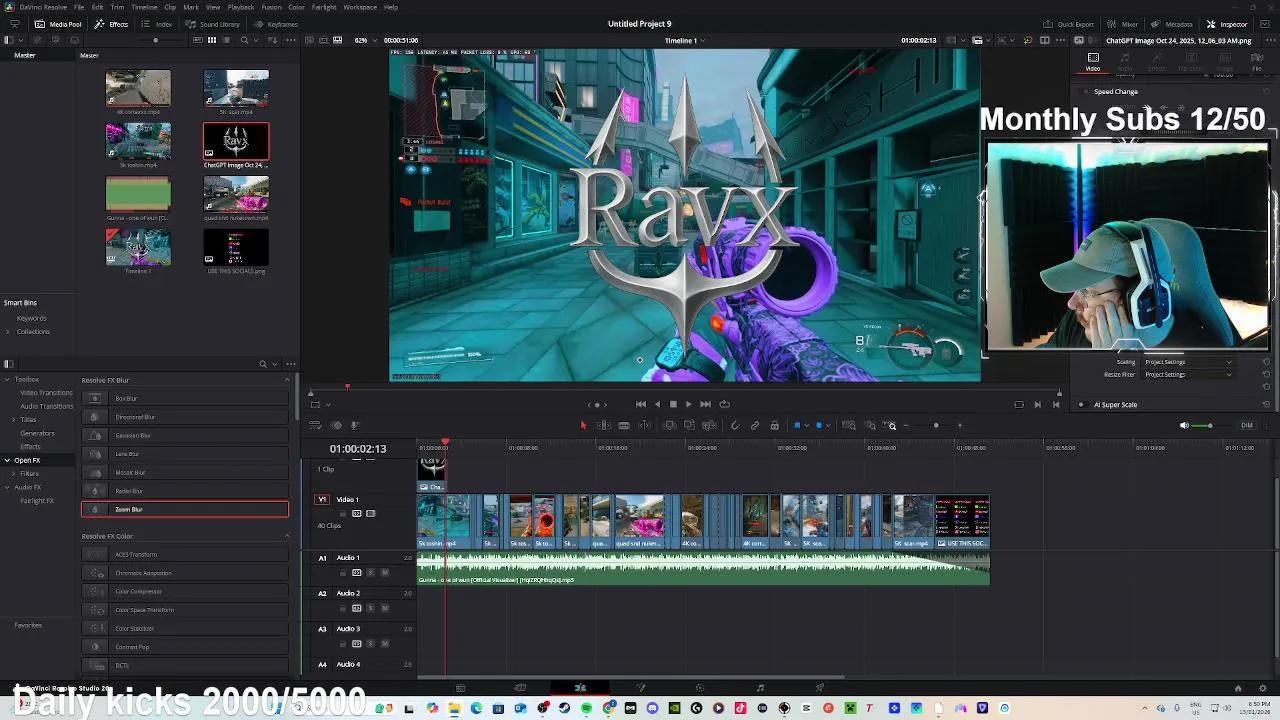Open the Resize Filter dropdown

[x=1190, y=374]
